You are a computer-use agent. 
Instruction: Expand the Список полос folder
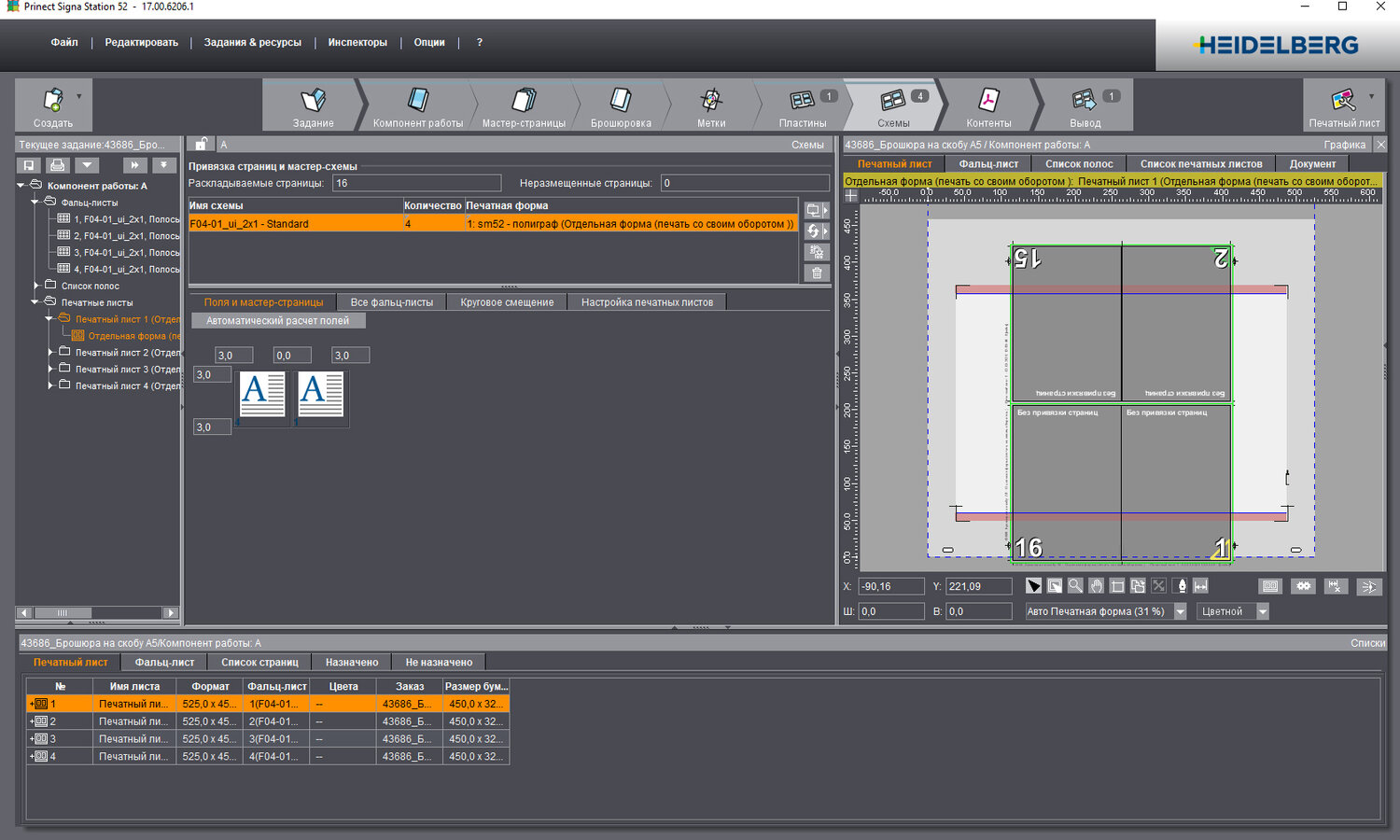(x=36, y=286)
